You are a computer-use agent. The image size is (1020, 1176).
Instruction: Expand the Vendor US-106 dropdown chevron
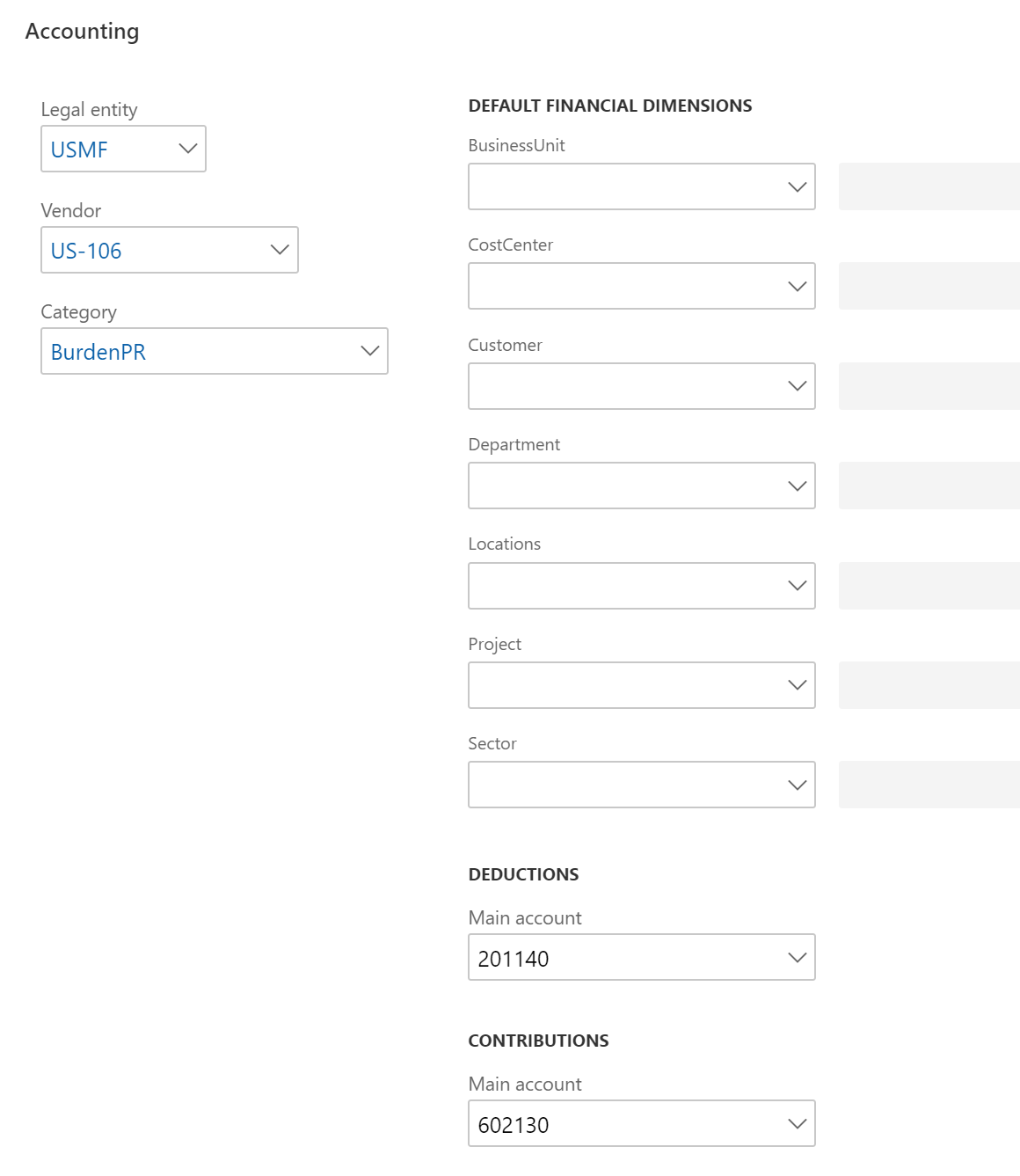coord(280,250)
